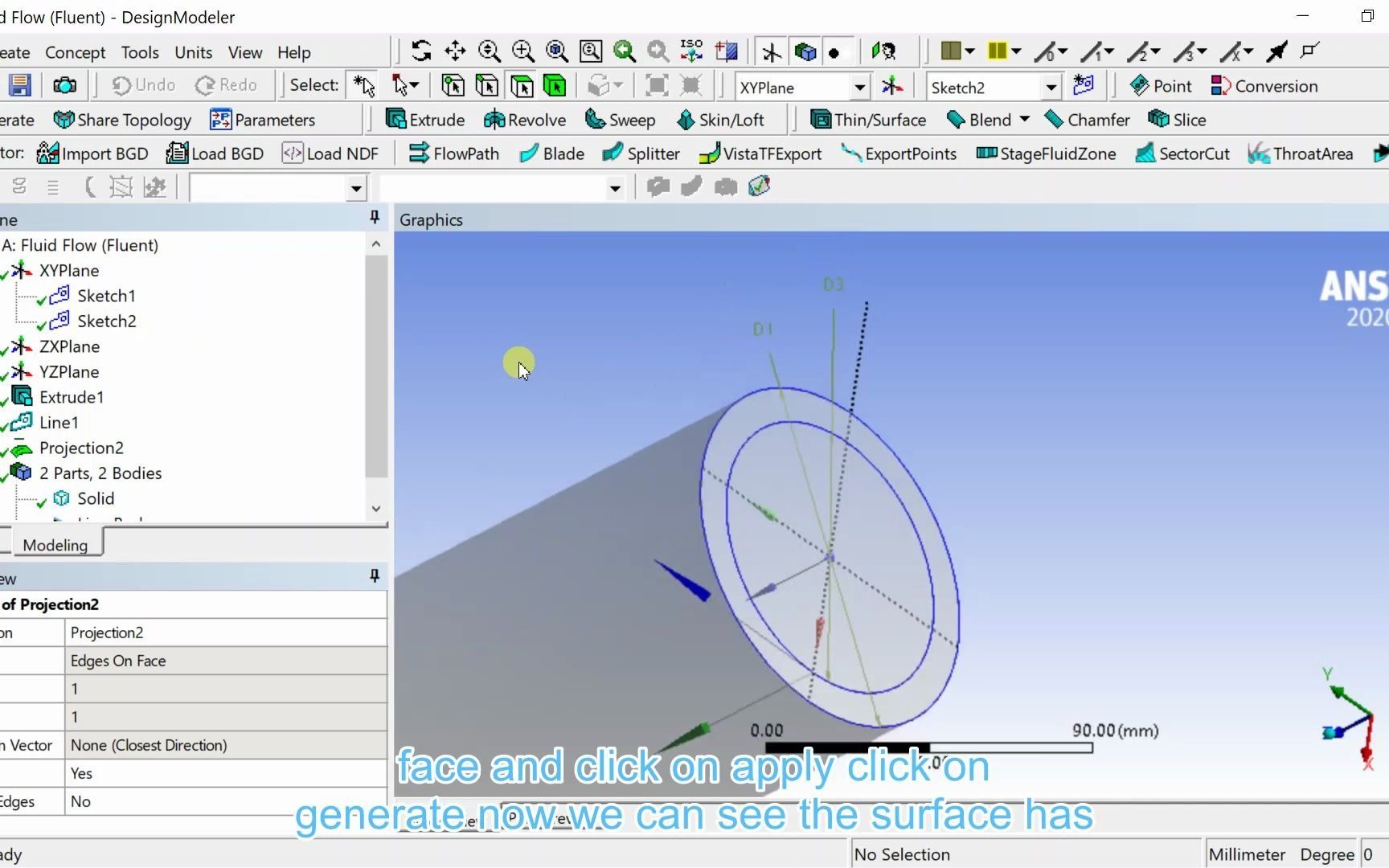Switch to the Modeling tab
This screenshot has height=868, width=1389.
(55, 545)
